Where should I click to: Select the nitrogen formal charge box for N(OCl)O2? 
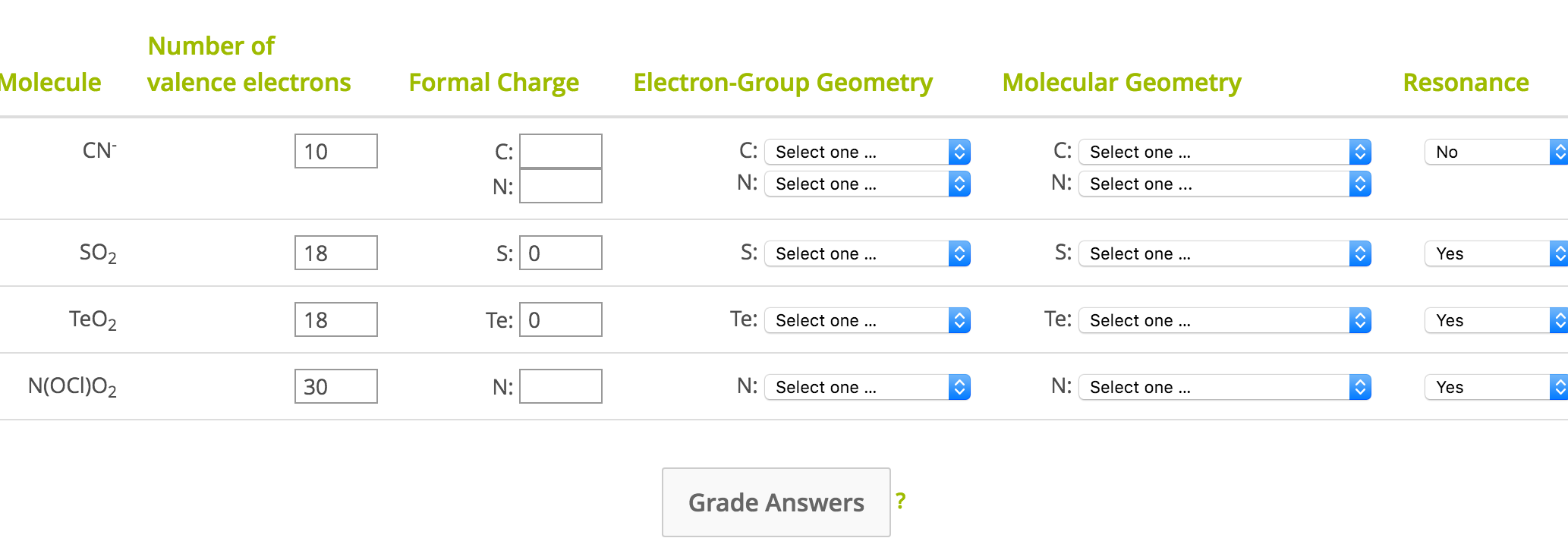point(560,386)
